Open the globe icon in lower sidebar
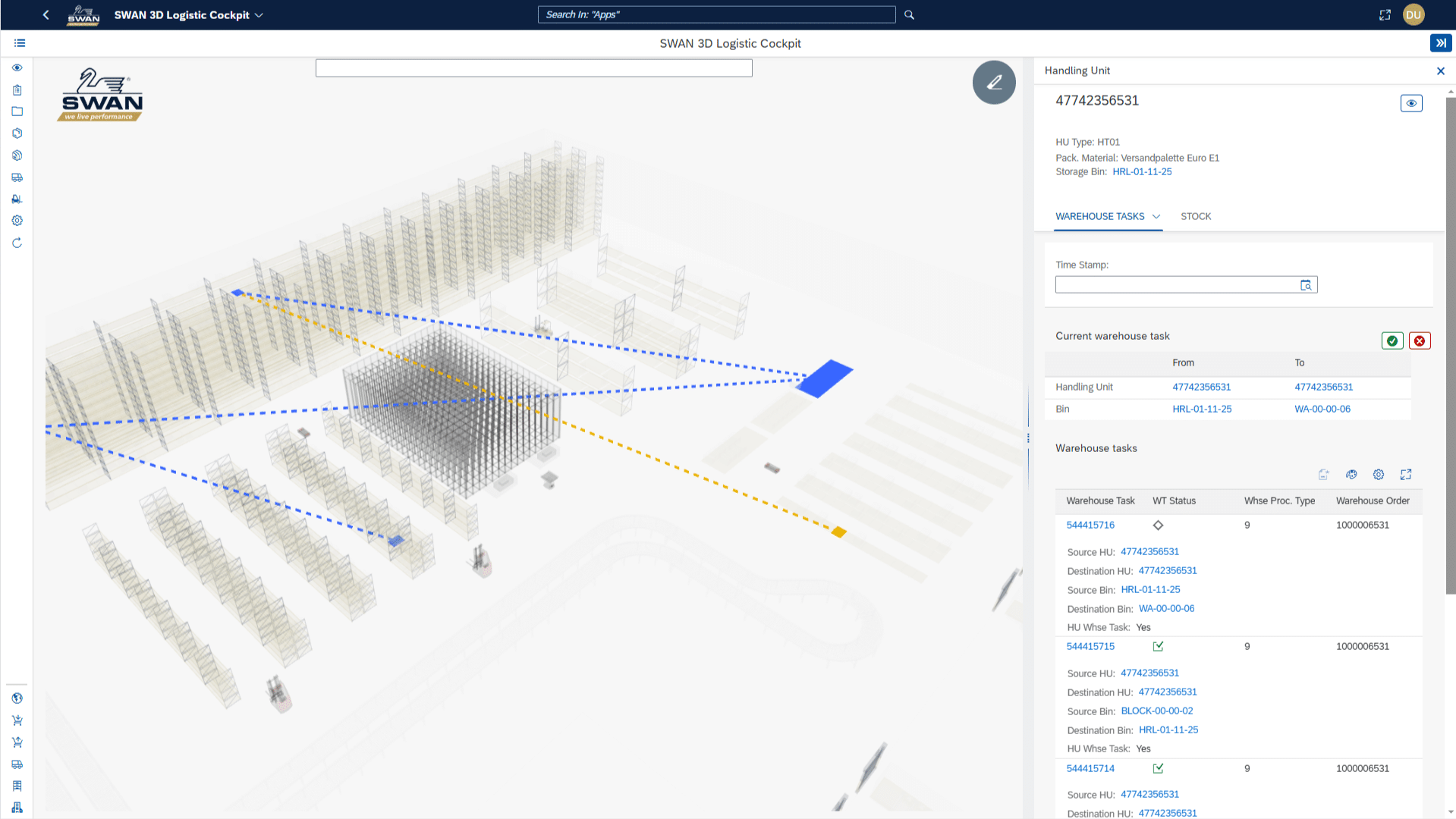 [17, 698]
